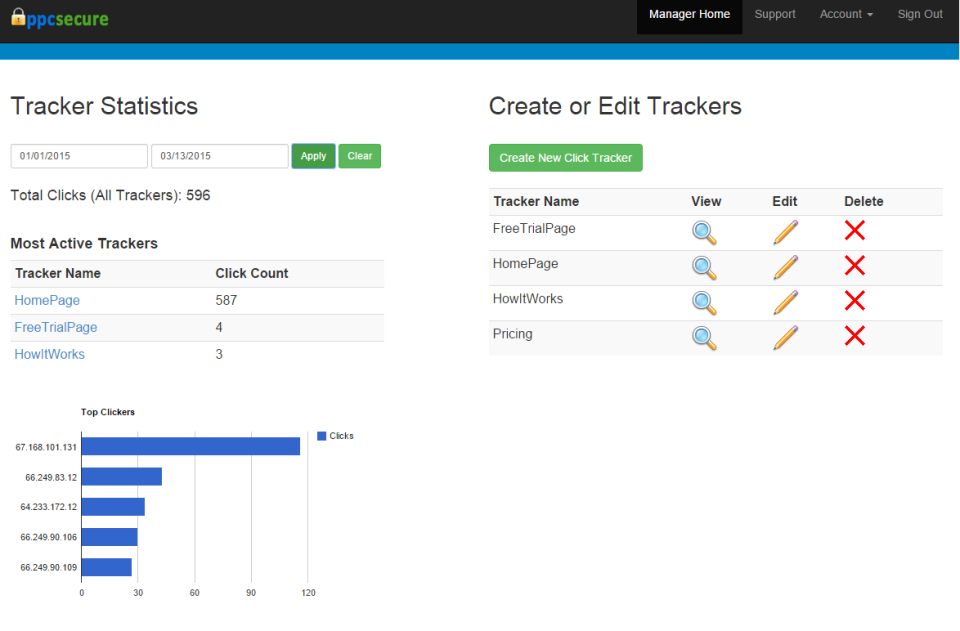960x631 pixels.
Task: Click the Top Clickers chart title
Action: tap(108, 412)
